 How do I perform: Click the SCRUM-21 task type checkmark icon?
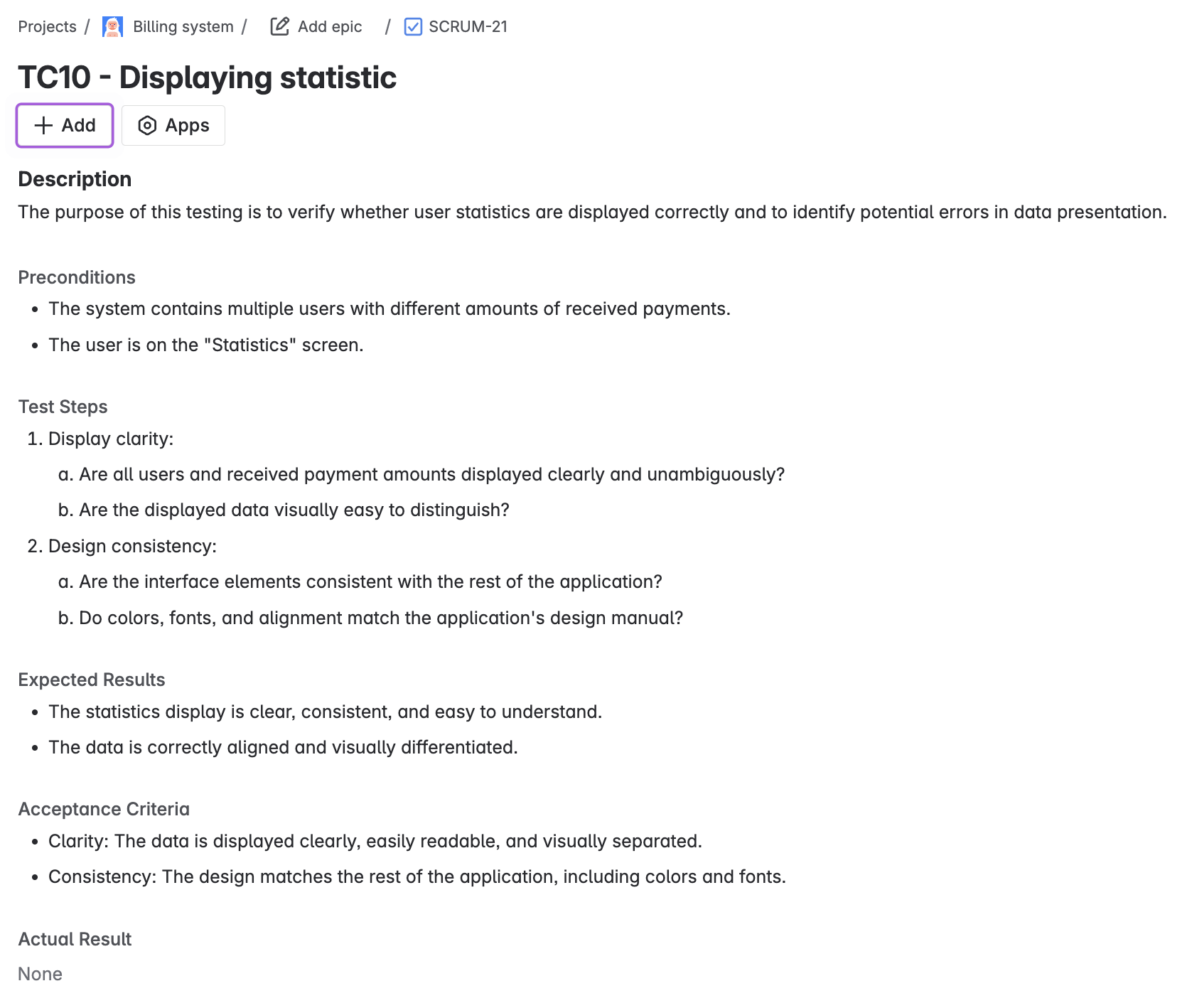413,26
